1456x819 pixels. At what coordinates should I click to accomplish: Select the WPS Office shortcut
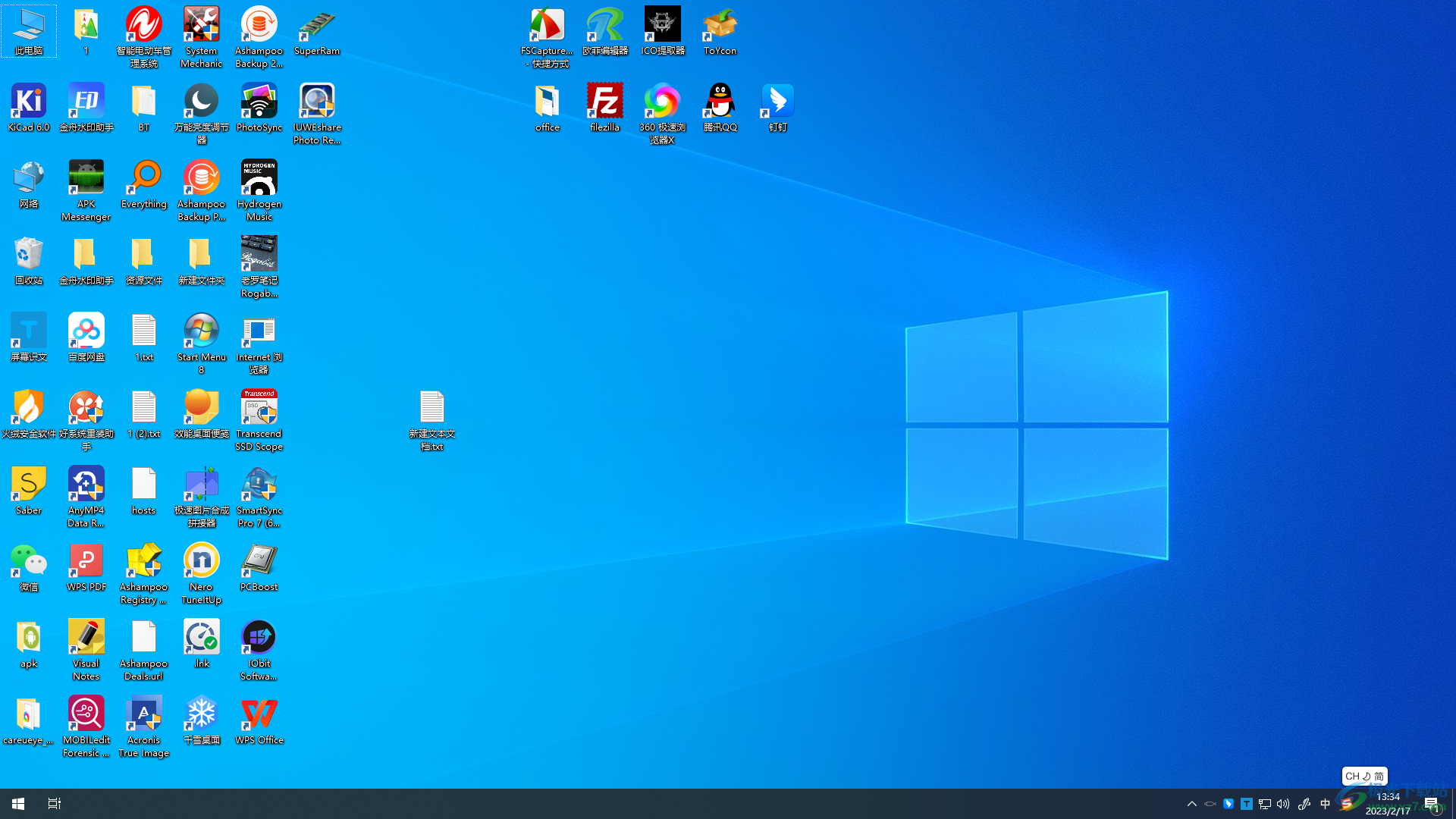259,720
